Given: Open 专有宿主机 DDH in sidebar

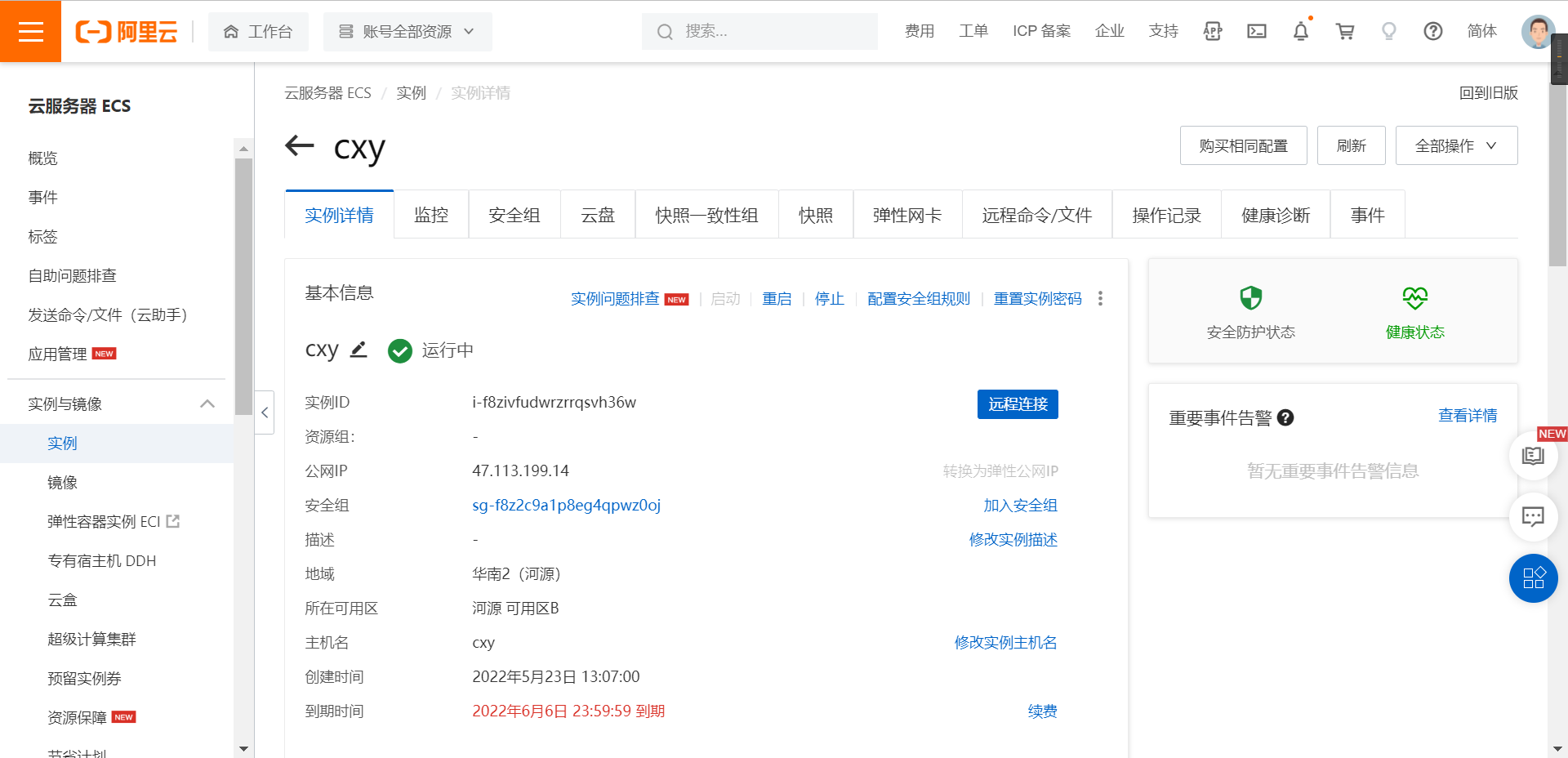Looking at the screenshot, I should pyautogui.click(x=101, y=560).
